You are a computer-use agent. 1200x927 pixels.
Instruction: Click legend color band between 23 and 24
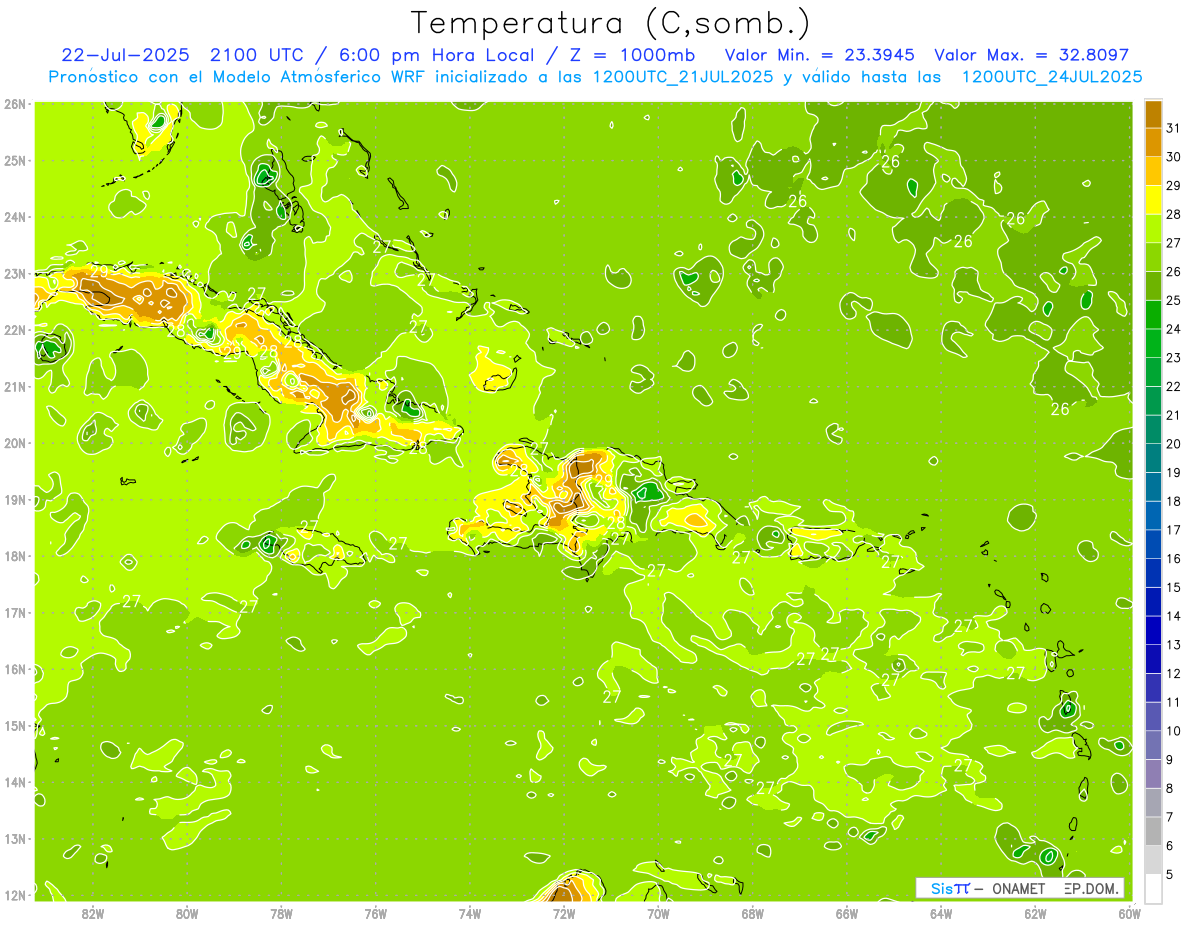pos(1153,343)
